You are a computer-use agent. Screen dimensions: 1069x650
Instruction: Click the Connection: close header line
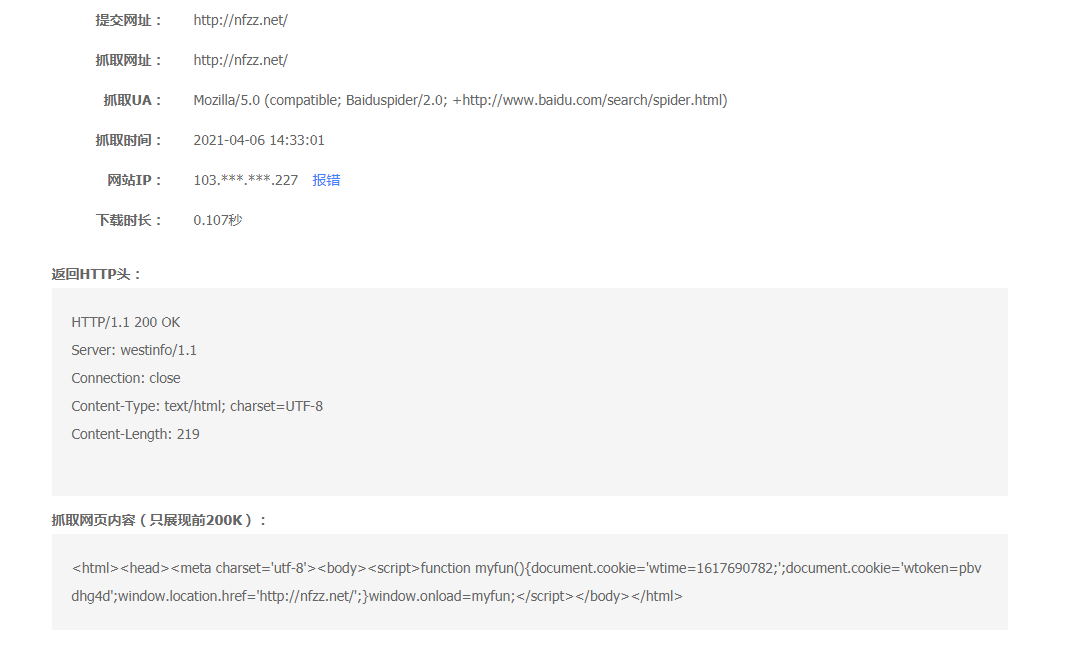click(x=126, y=378)
